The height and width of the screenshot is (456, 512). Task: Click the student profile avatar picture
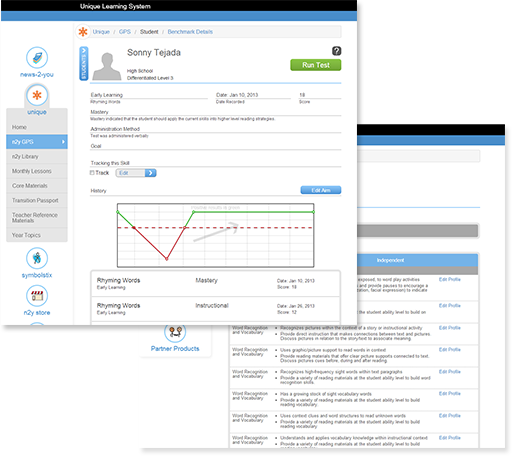[x=107, y=66]
